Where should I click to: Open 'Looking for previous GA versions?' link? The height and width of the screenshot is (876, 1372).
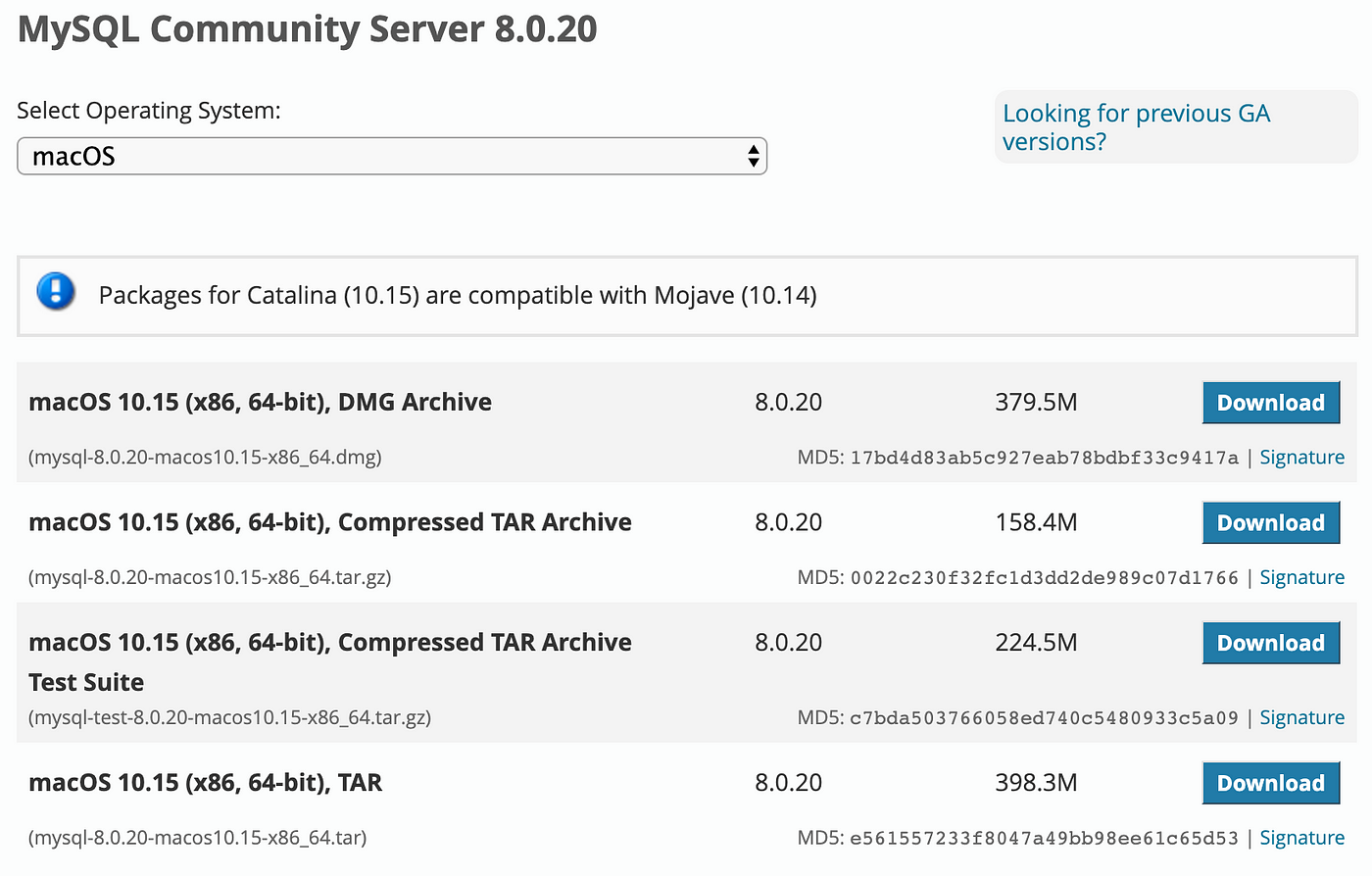[1136, 127]
